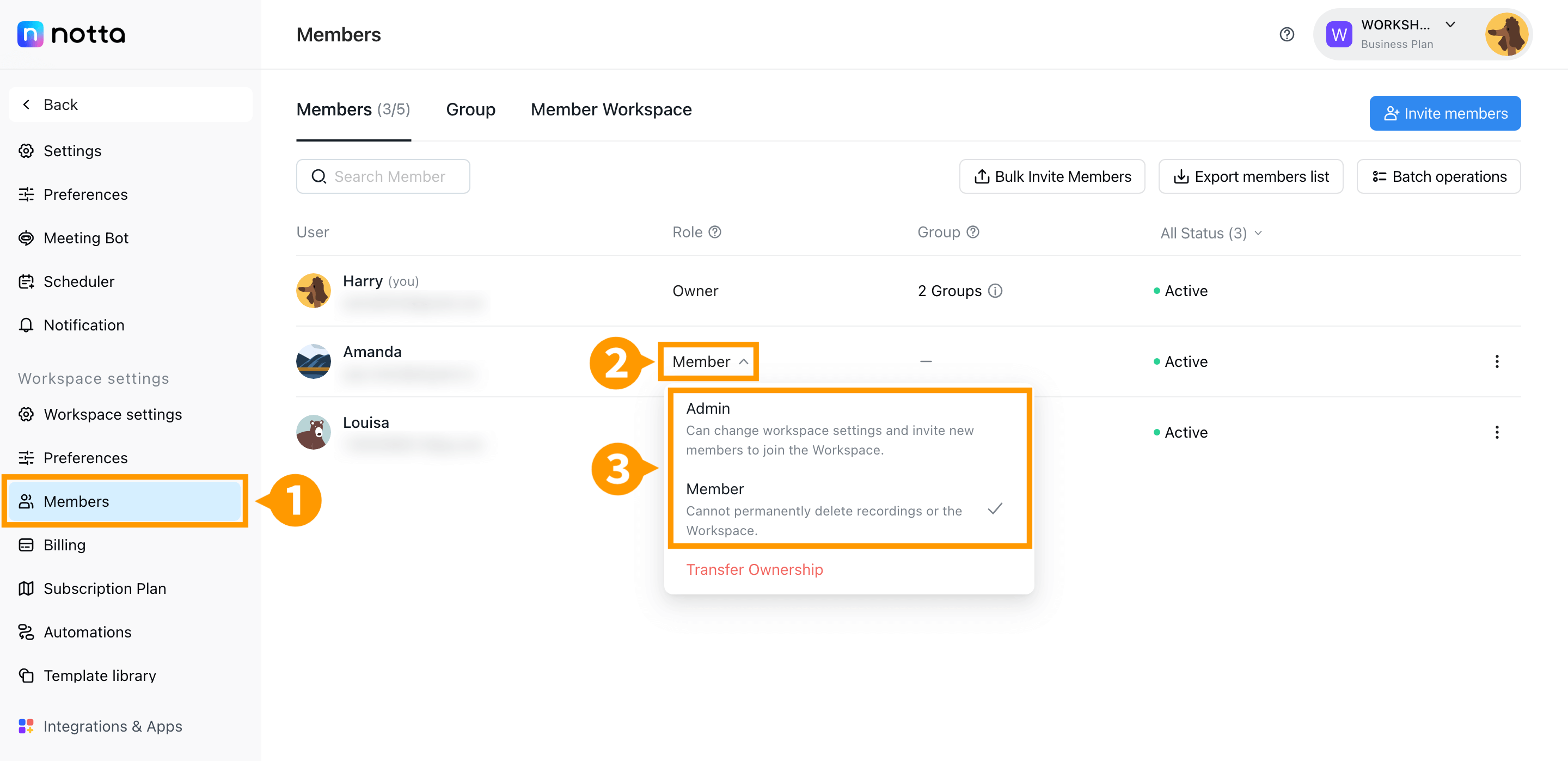Click the Template library icon
Screen dimensions: 1568x761
pos(26,675)
